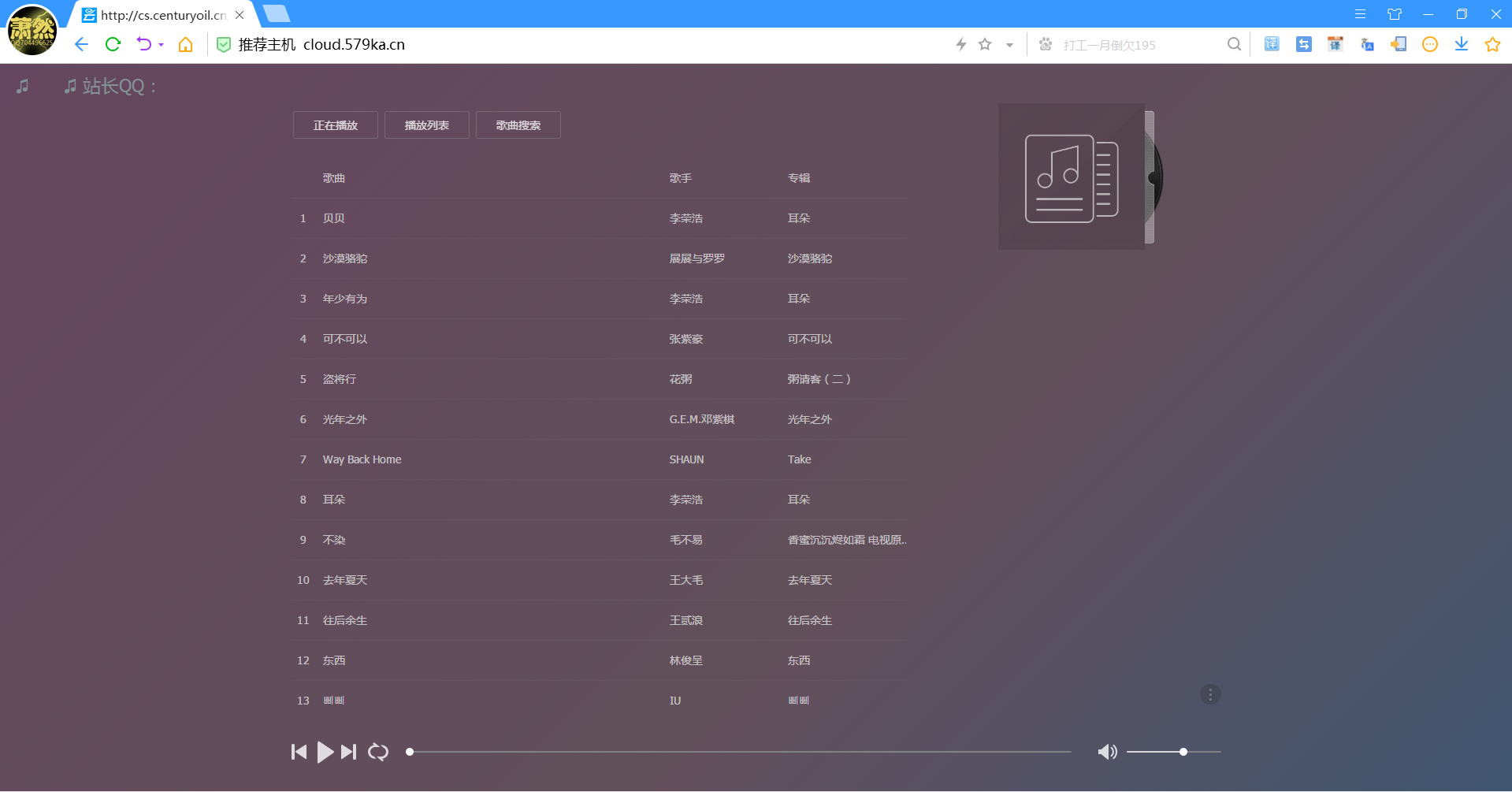
Task: Open the search magnifier in the toolbar
Action: point(1234,44)
